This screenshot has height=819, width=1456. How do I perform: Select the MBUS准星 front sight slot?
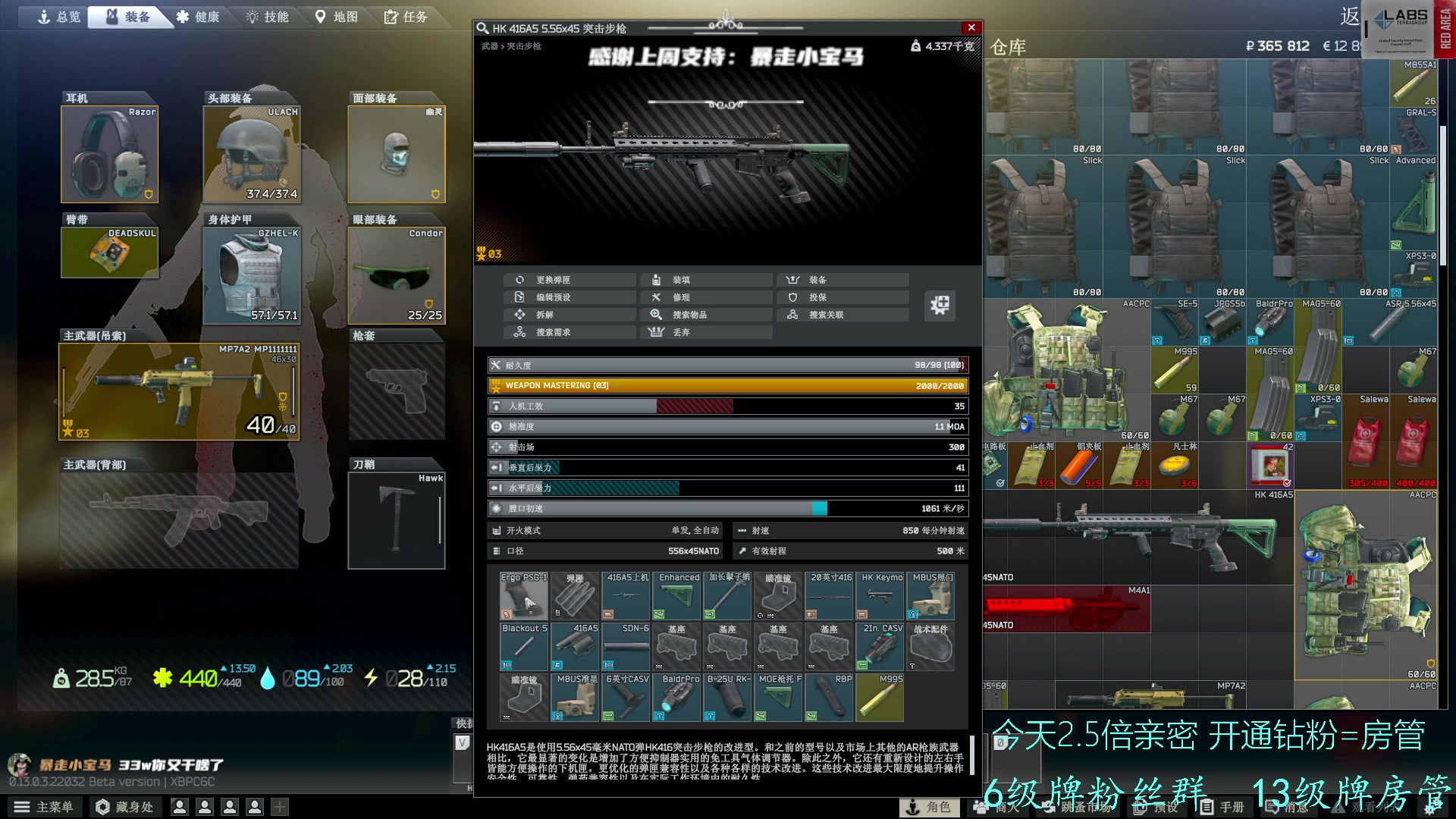pos(575,698)
